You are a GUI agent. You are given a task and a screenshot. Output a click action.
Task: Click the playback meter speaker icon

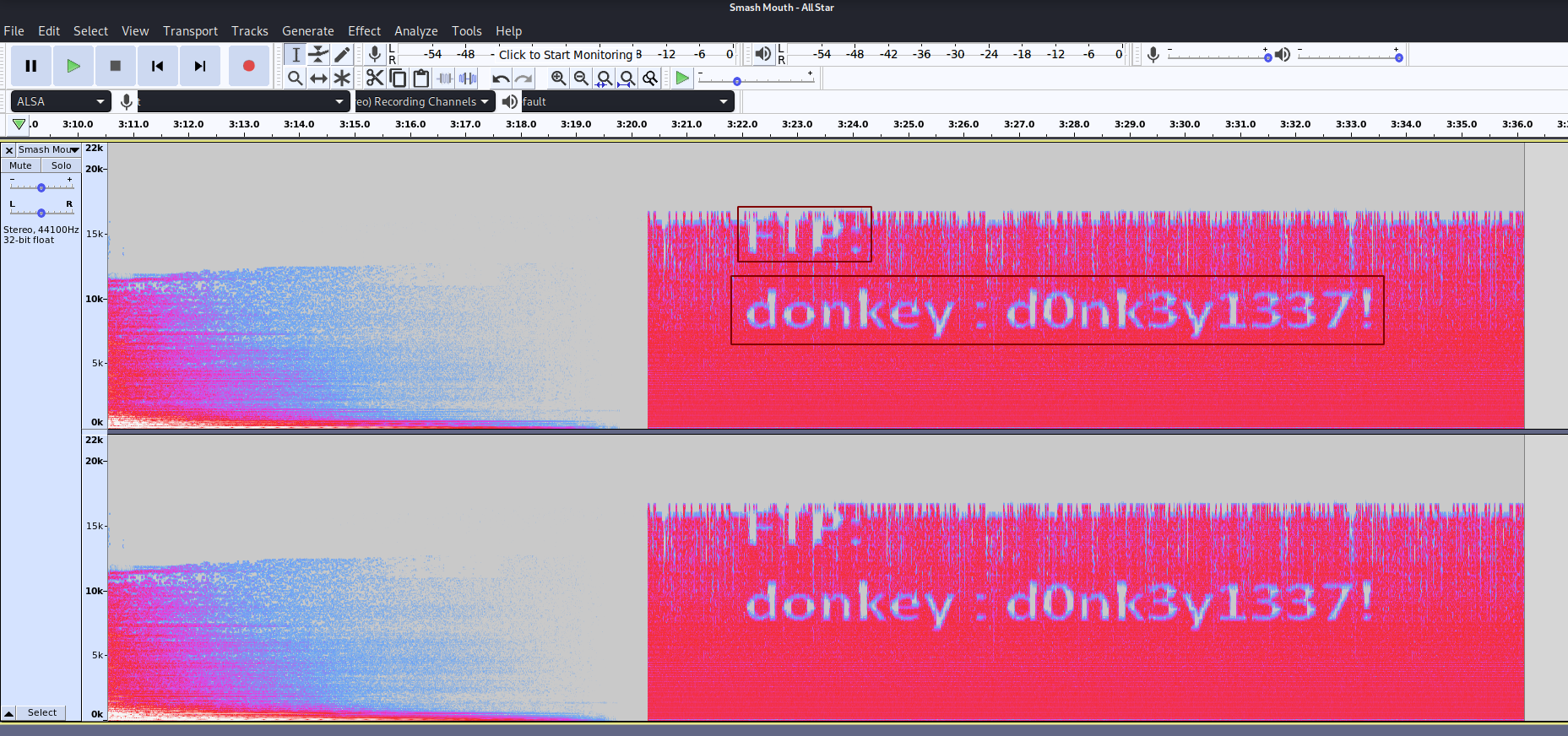pyautogui.click(x=762, y=55)
